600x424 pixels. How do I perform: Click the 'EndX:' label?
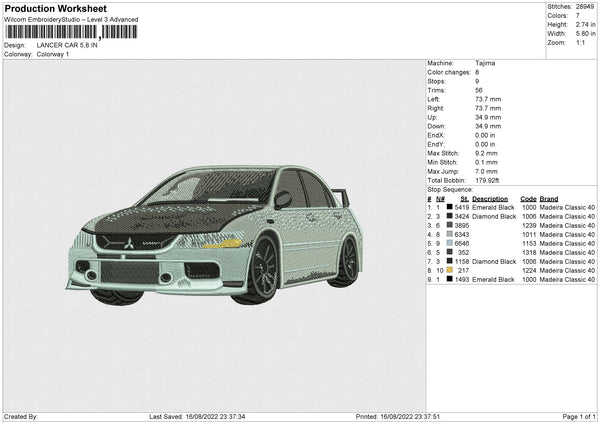tap(436, 135)
